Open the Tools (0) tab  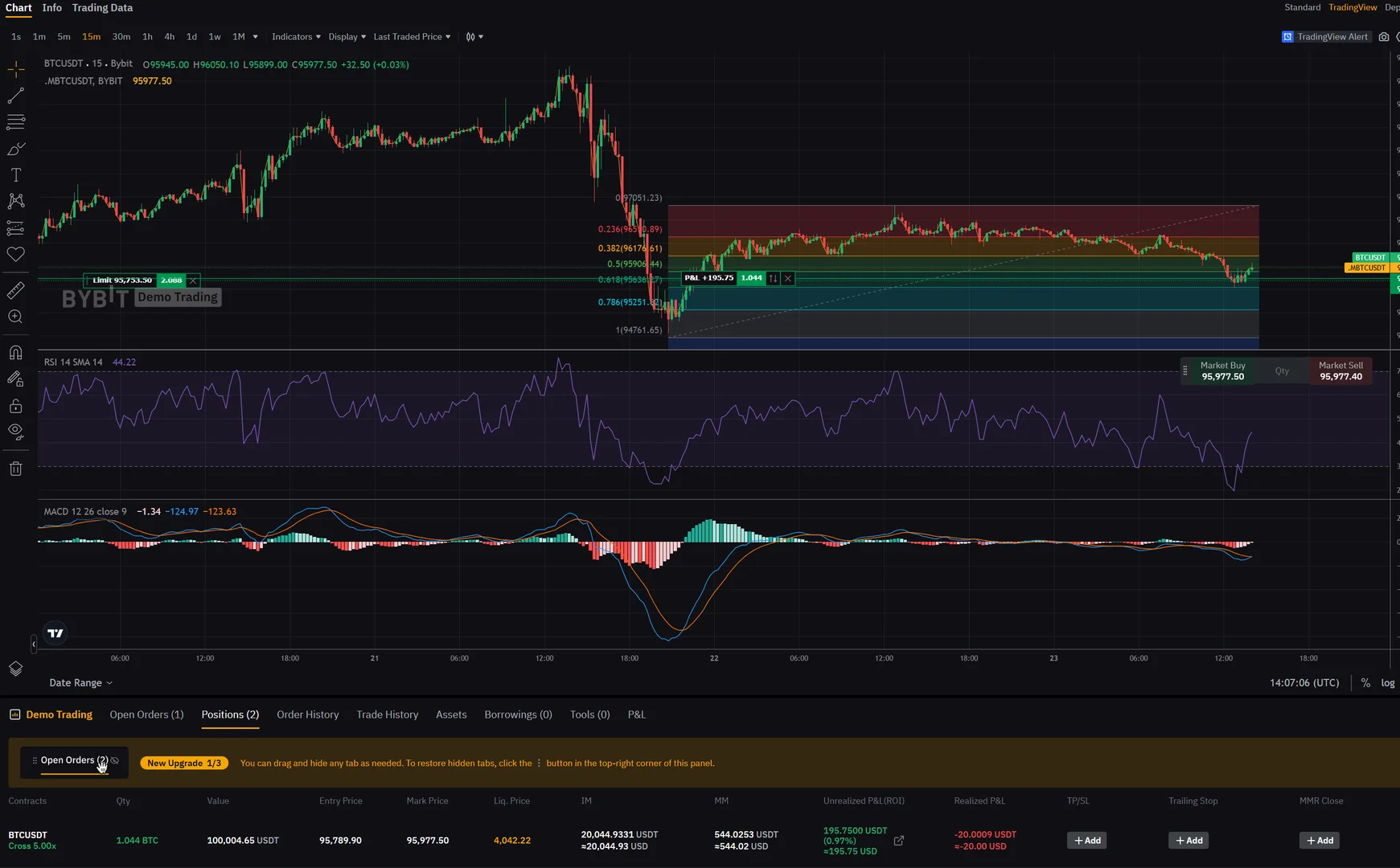tap(590, 714)
